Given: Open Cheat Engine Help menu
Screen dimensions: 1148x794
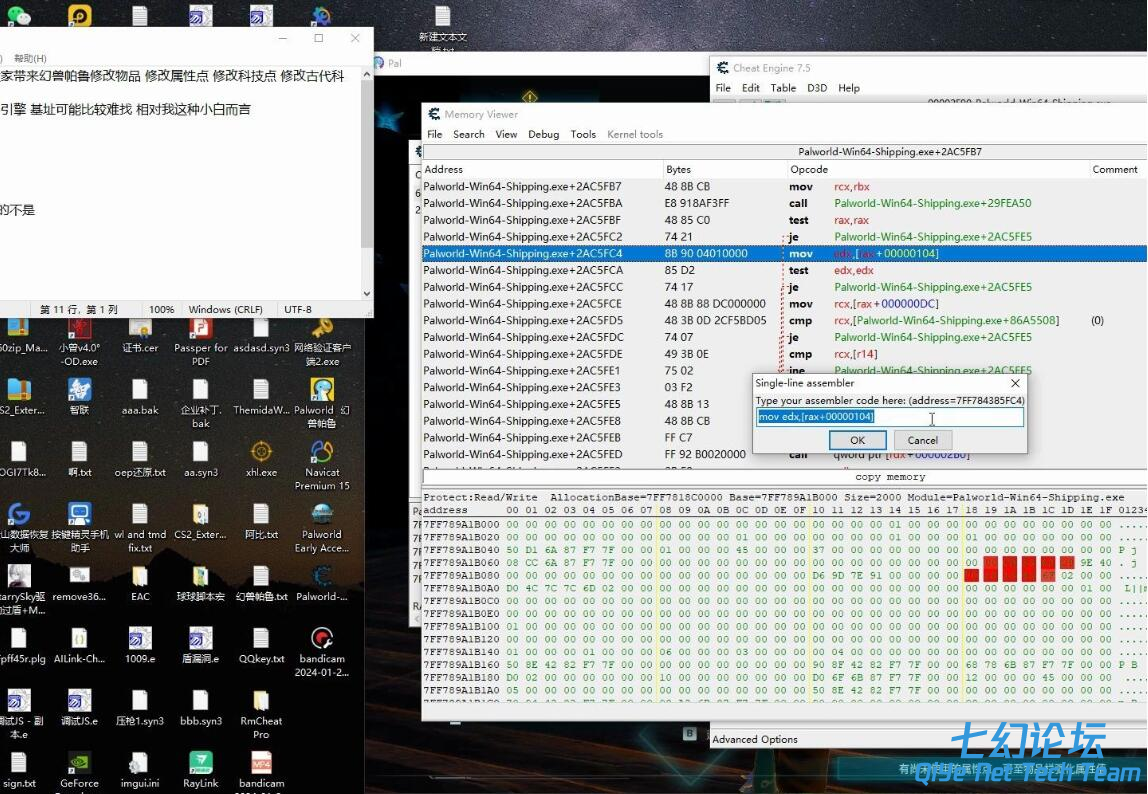Looking at the screenshot, I should (849, 88).
